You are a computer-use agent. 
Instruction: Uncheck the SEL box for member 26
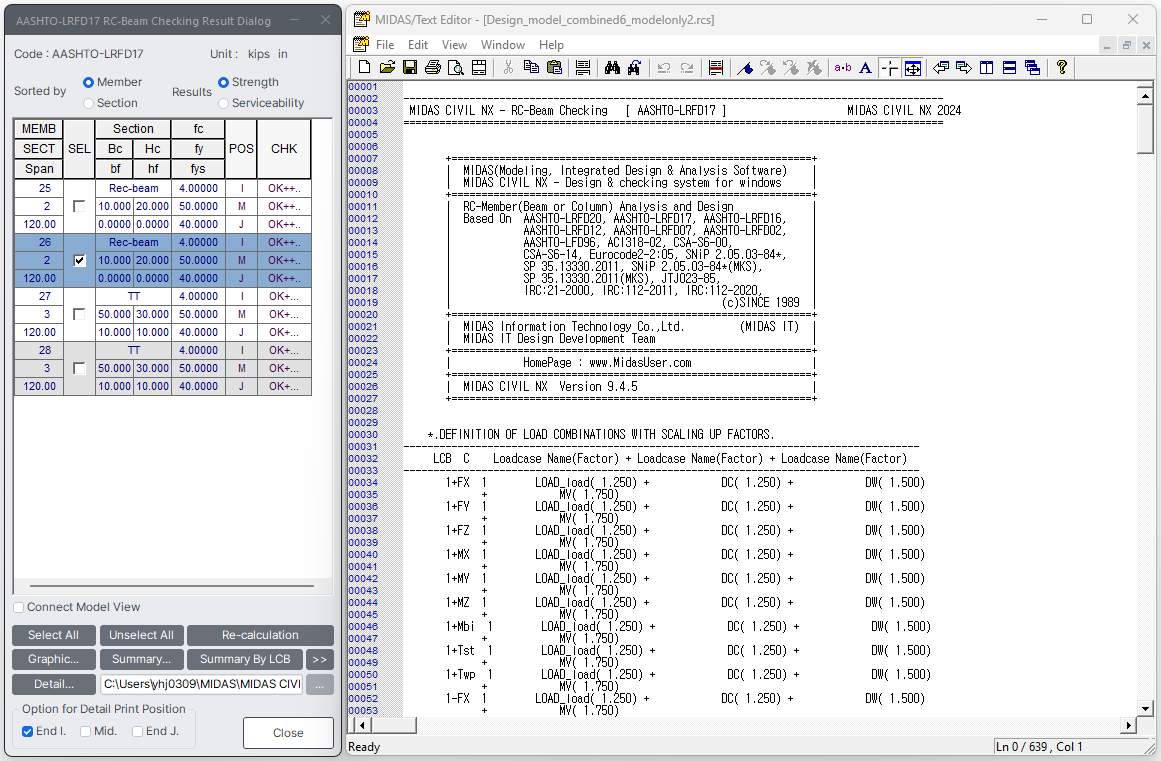click(79, 261)
